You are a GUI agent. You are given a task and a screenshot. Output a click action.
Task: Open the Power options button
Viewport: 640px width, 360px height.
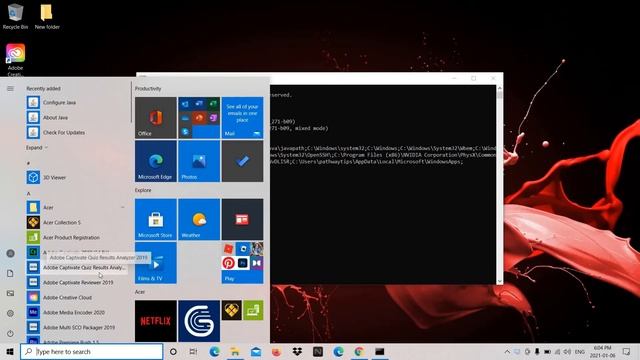(10, 333)
